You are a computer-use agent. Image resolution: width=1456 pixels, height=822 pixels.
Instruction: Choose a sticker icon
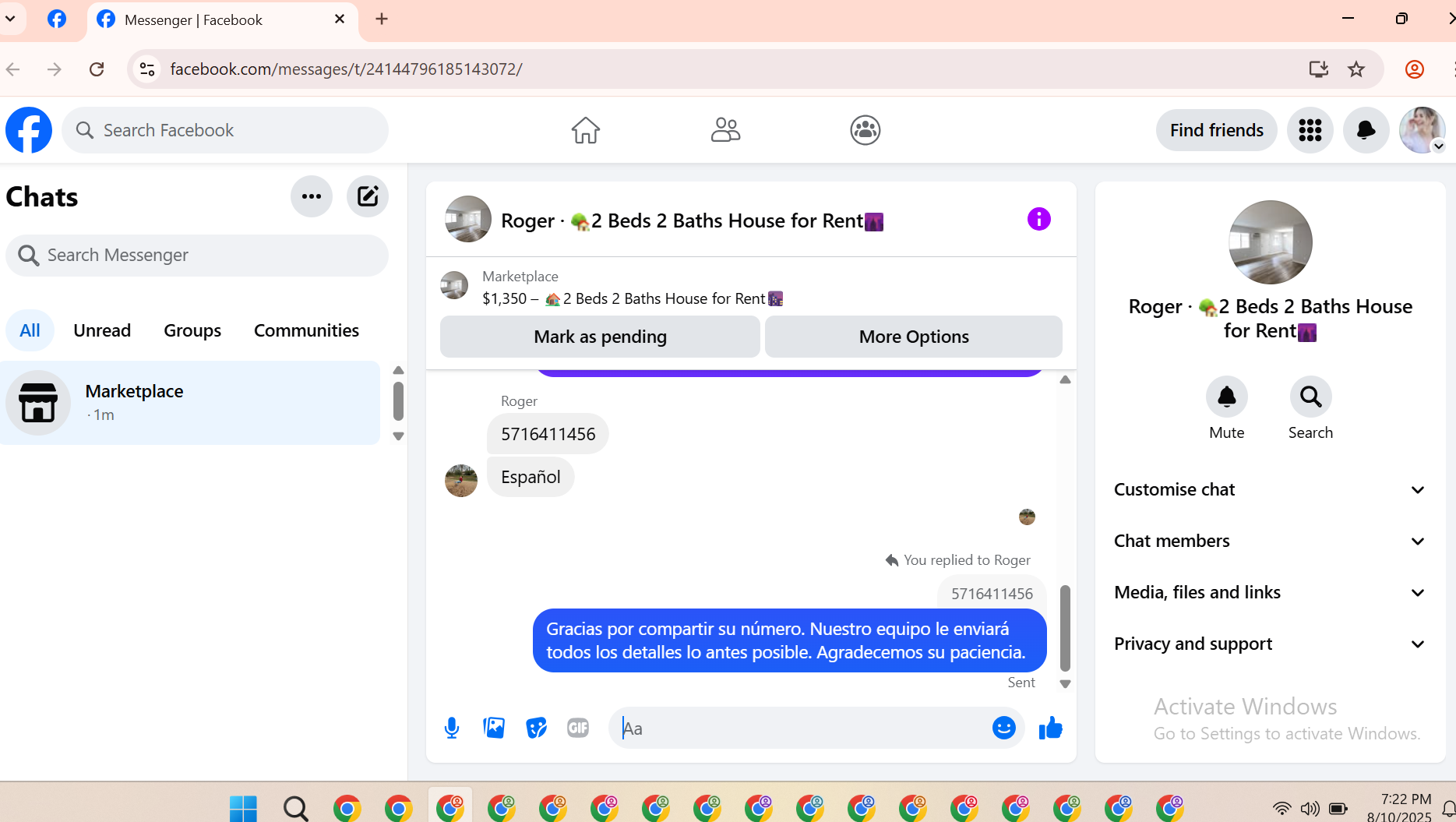536,728
